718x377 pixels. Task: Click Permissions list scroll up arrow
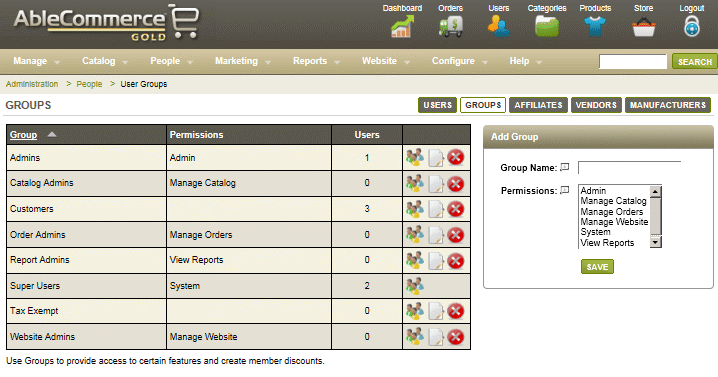pos(656,191)
